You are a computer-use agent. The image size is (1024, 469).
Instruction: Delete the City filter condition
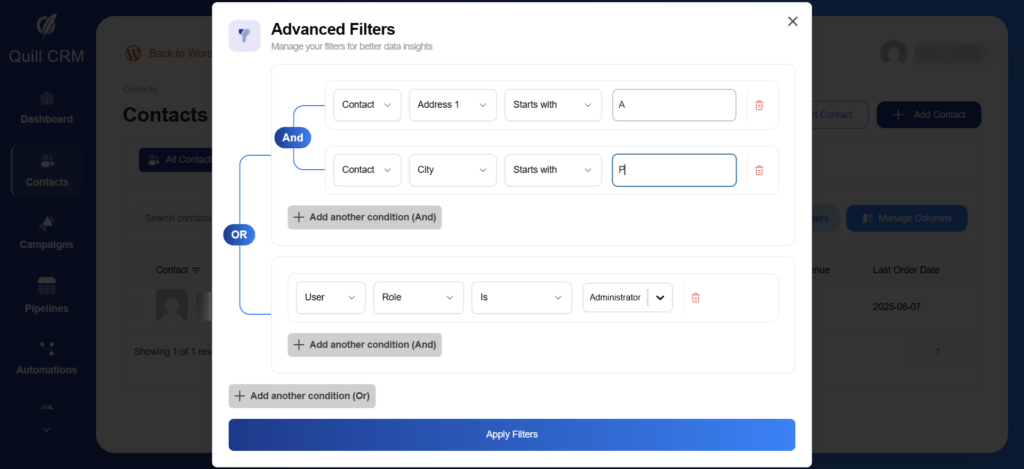759,170
